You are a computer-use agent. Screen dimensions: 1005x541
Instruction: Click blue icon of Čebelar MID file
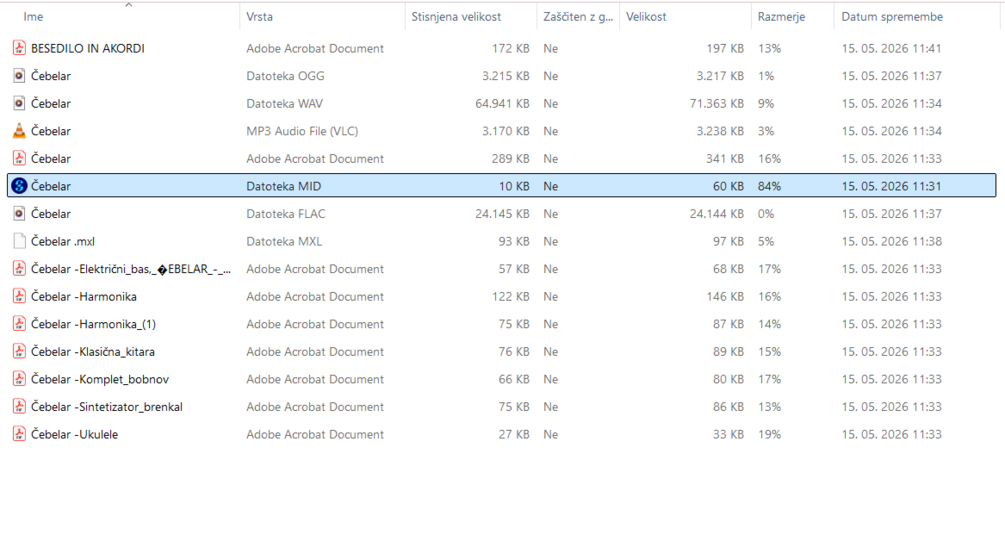click(19, 186)
